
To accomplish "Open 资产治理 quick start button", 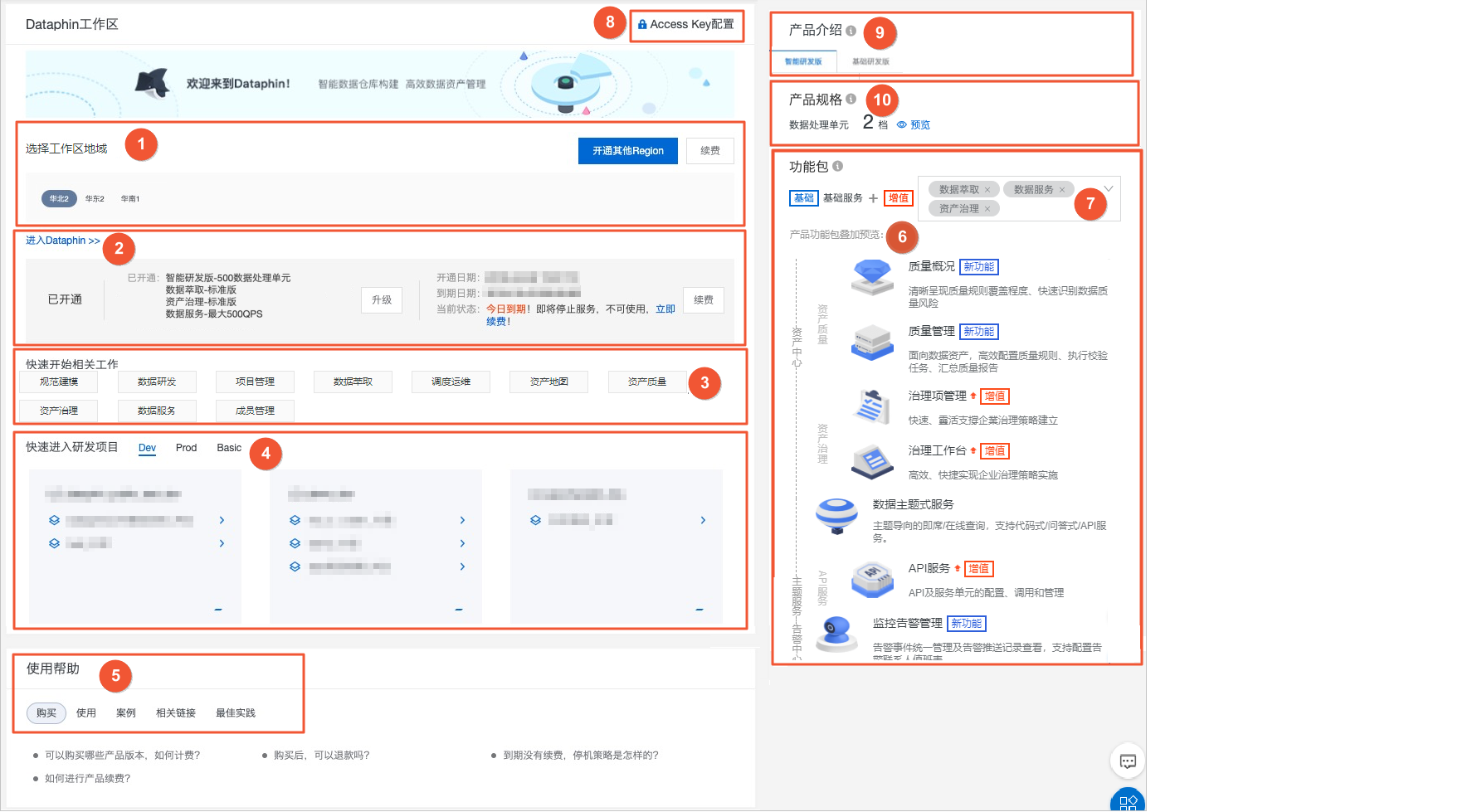I will (59, 411).
